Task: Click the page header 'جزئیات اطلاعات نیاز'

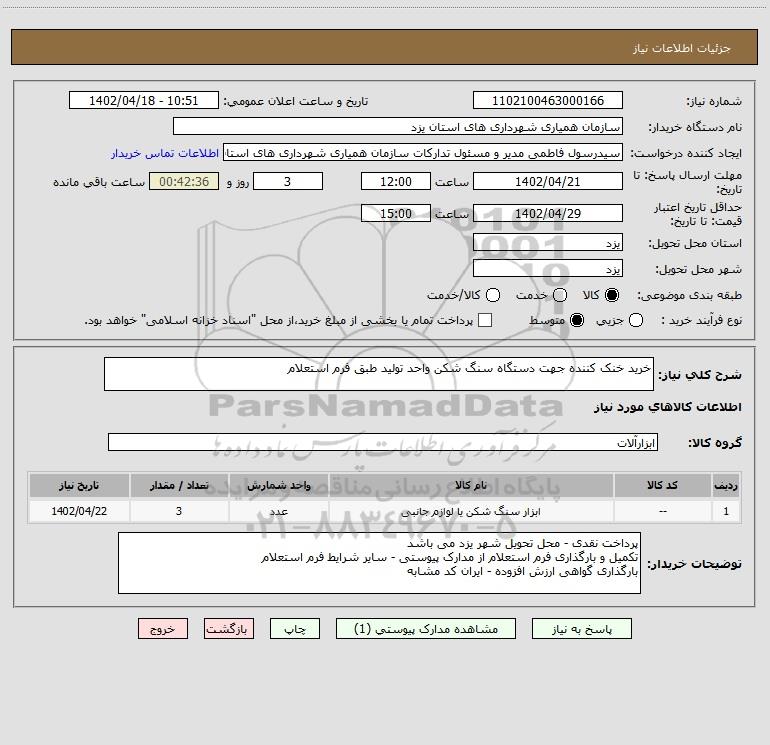Action: (x=681, y=48)
